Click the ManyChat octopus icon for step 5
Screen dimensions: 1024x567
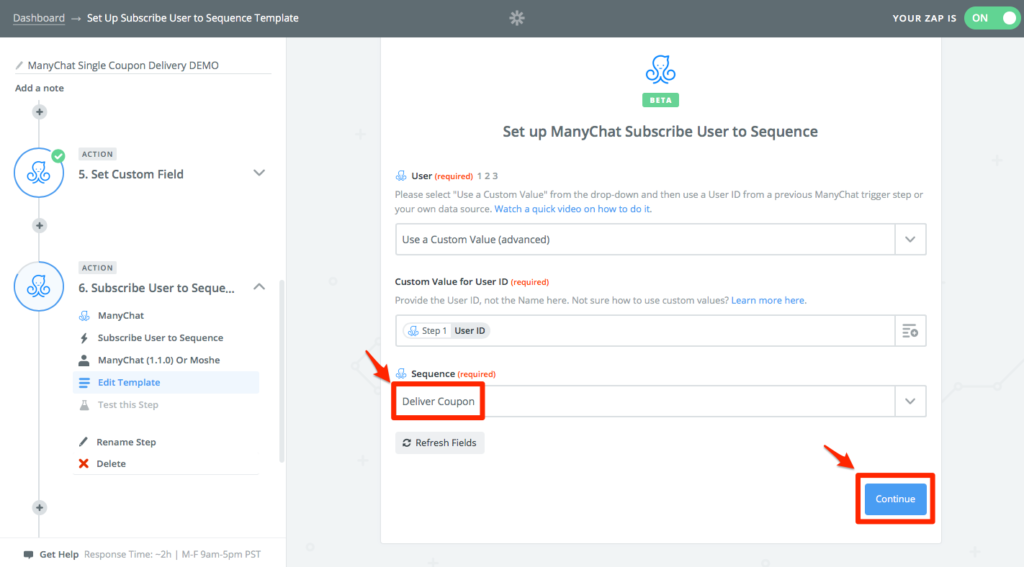point(39,173)
